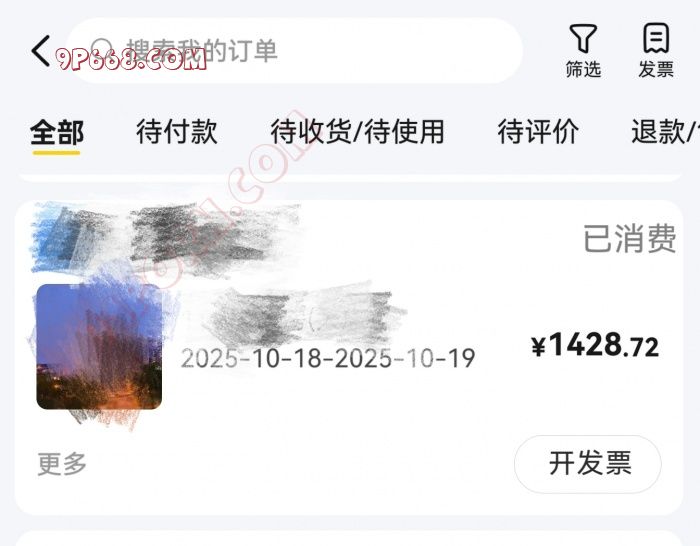
Task: Tap the back arrow icon
Action: click(x=41, y=51)
